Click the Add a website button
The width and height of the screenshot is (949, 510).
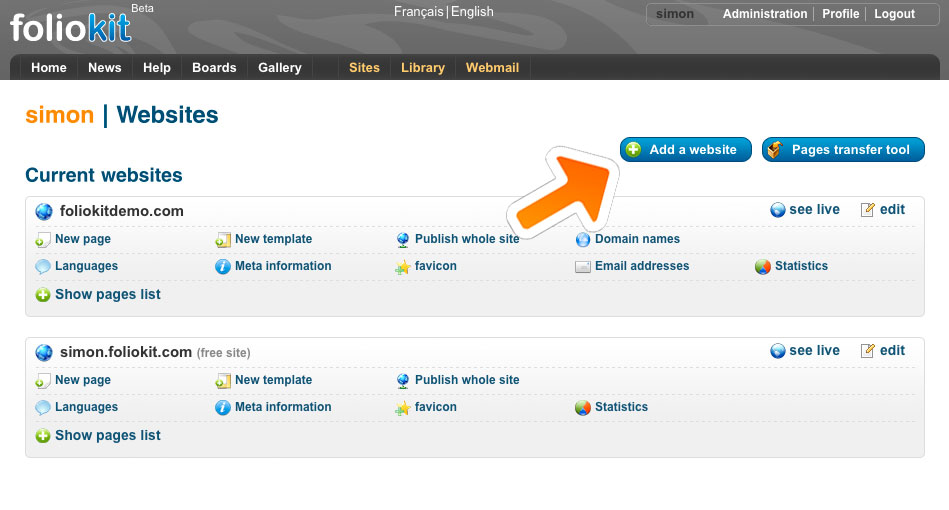point(686,149)
